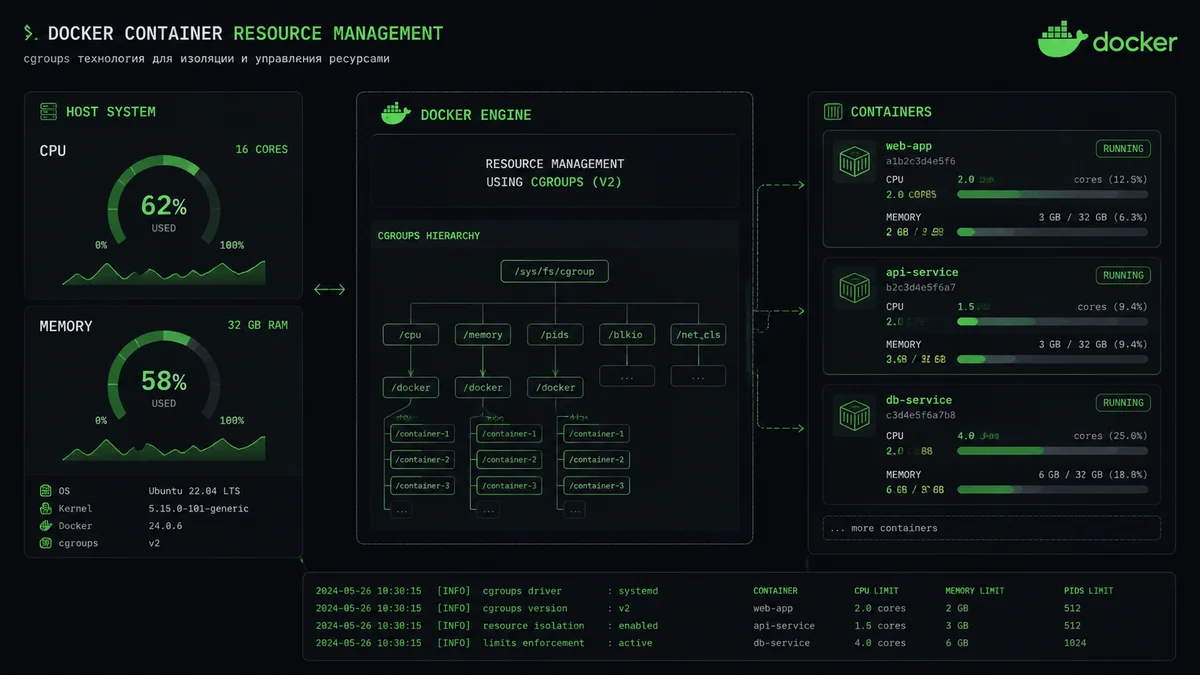Click the Docker Engine whale icon

(x=396, y=113)
